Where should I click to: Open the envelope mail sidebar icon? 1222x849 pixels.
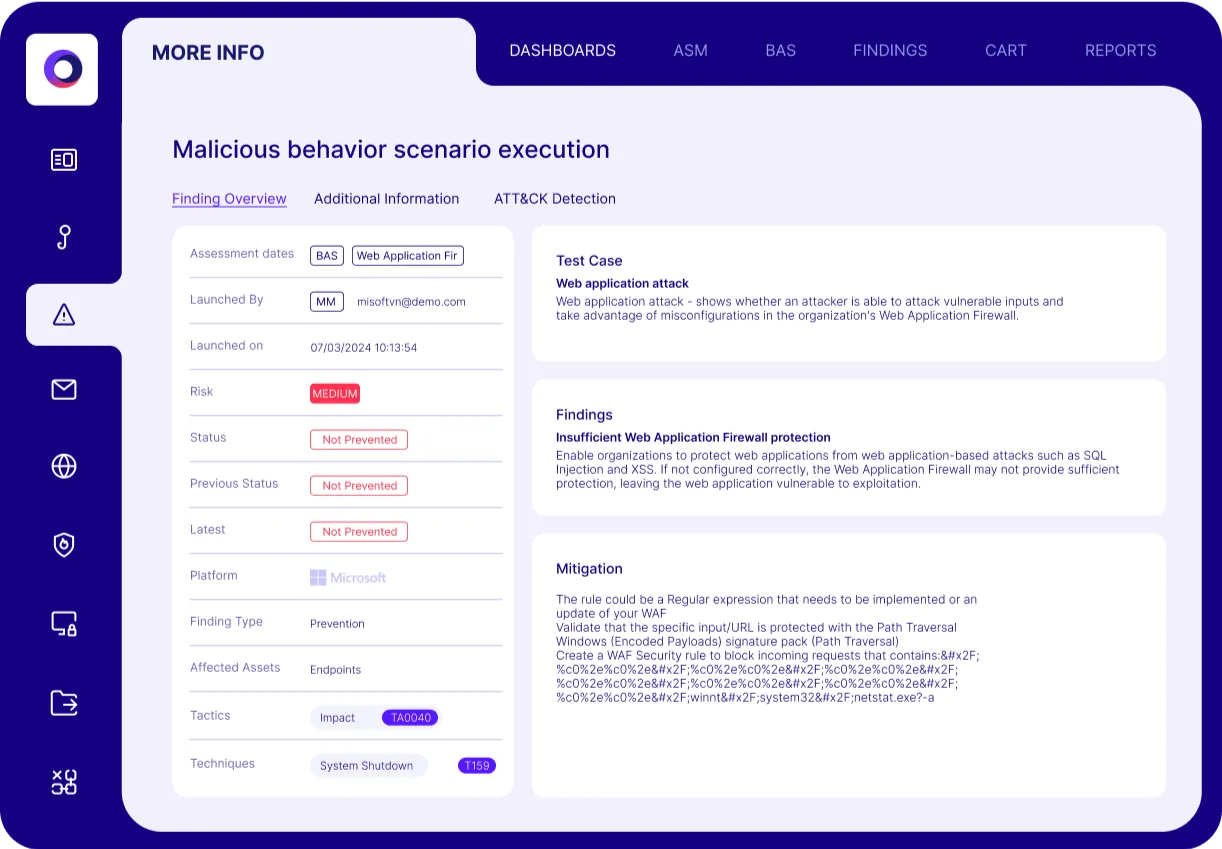(x=64, y=390)
